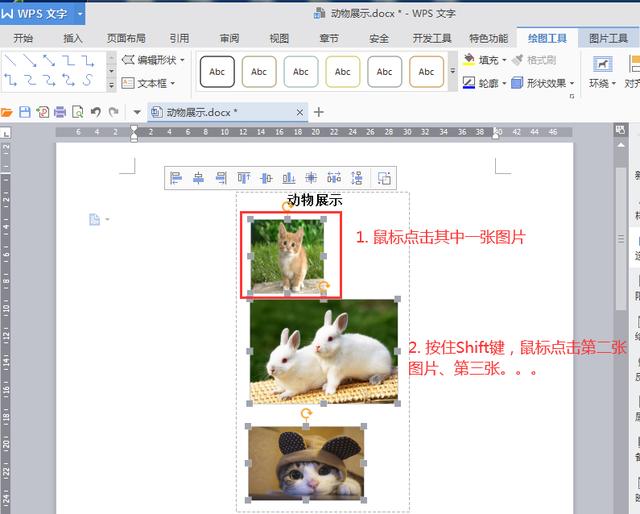This screenshot has height=514, width=640.
Task: Switch to the 图片工具 tab
Action: pos(608,38)
